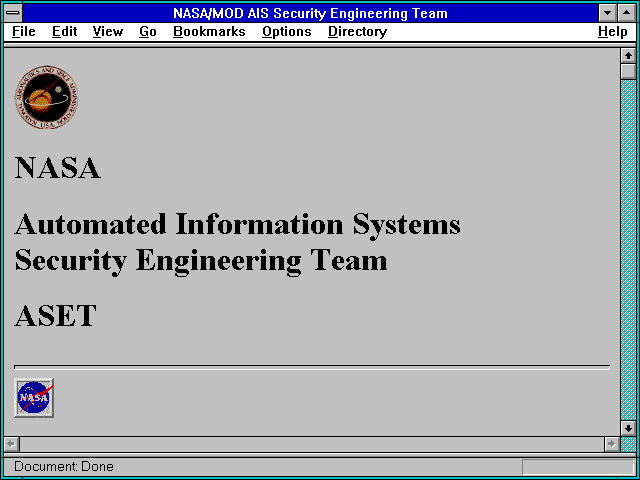Click the round NASA seal image
The image size is (640, 480).
(46, 98)
